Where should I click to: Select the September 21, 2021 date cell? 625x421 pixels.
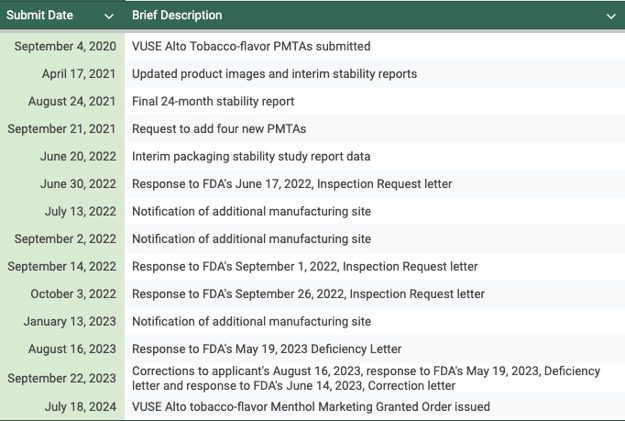(x=62, y=129)
